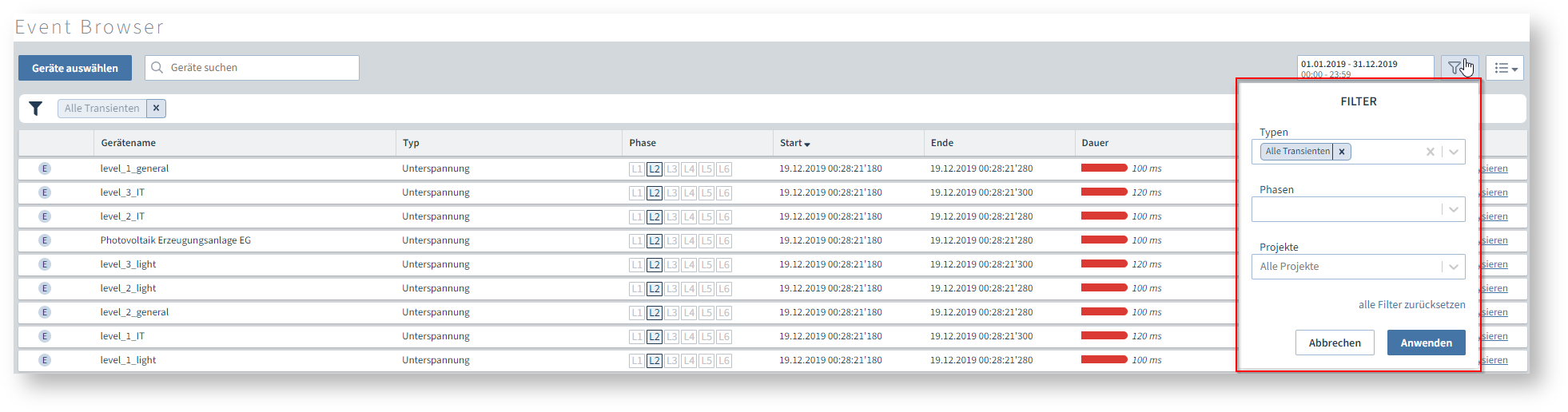Screen dimensions: 1568x412
Task: Toggle phase L1 in the level_1_general row
Action: point(636,169)
